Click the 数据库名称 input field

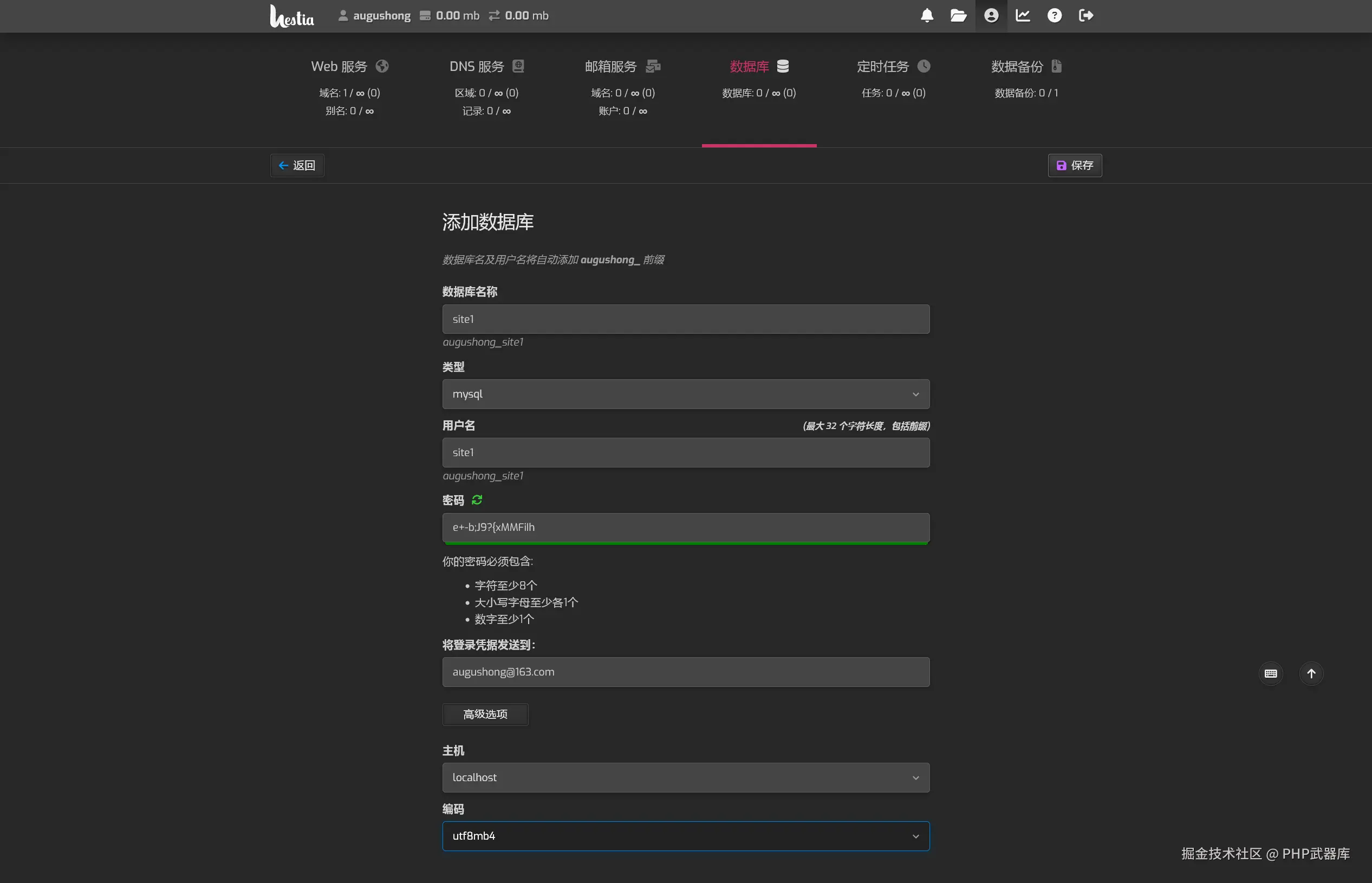pos(685,319)
